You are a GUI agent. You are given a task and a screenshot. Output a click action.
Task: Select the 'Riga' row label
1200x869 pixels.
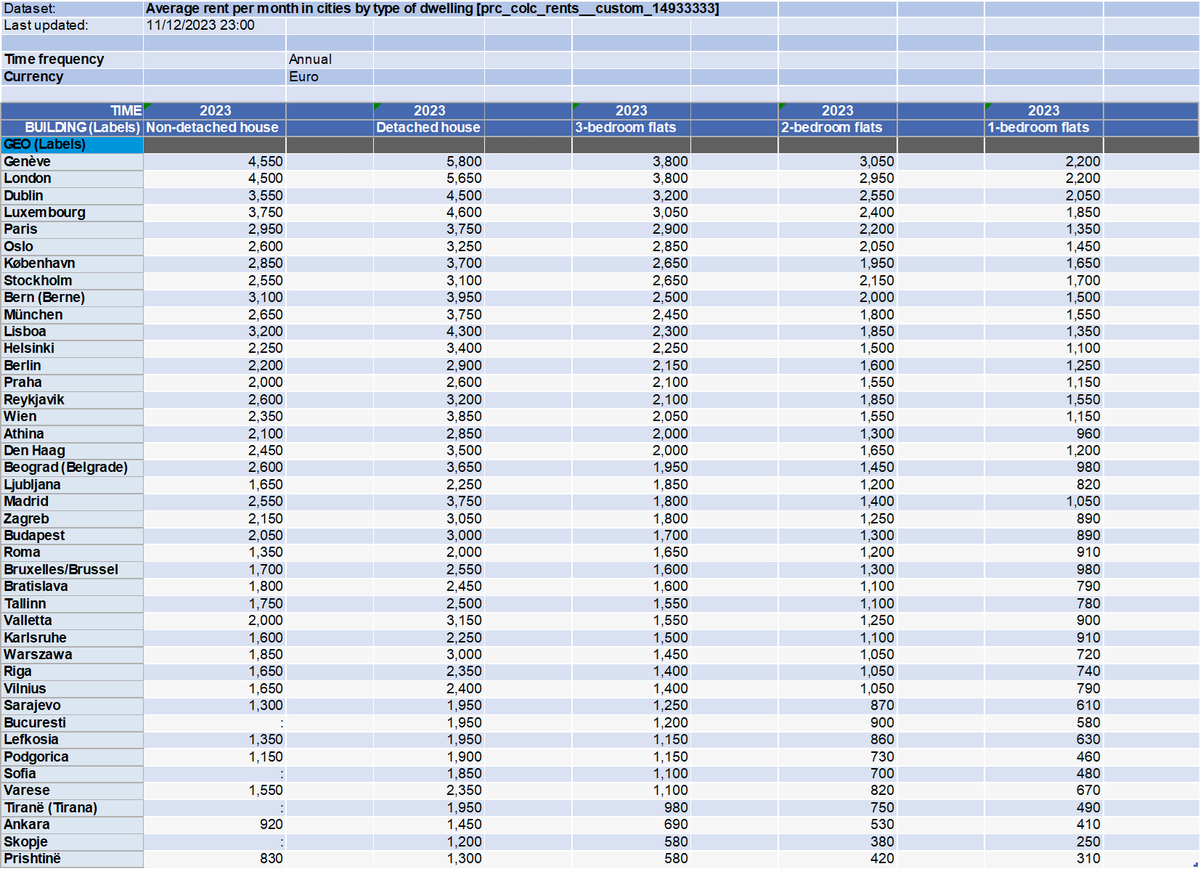[x=72, y=671]
